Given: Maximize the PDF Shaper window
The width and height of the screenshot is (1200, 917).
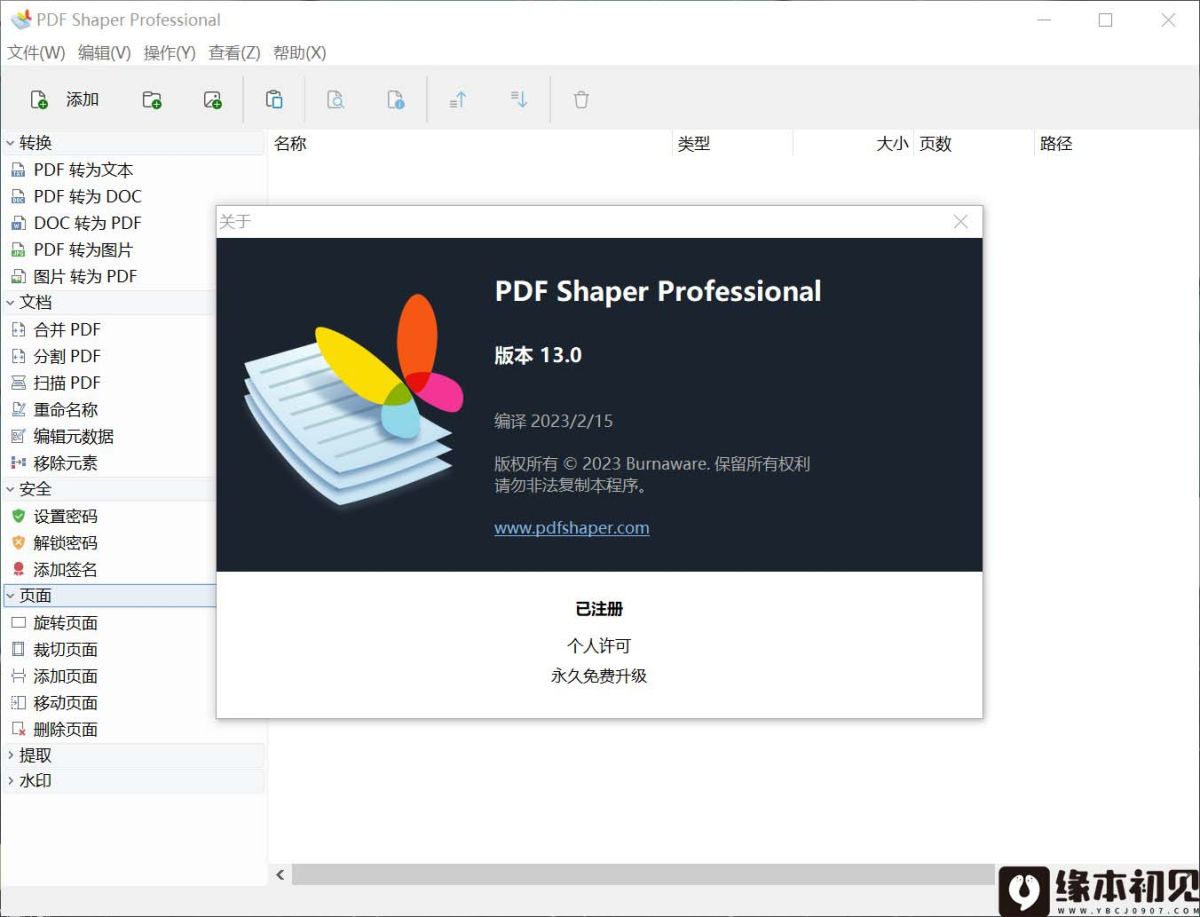Looking at the screenshot, I should [1105, 20].
